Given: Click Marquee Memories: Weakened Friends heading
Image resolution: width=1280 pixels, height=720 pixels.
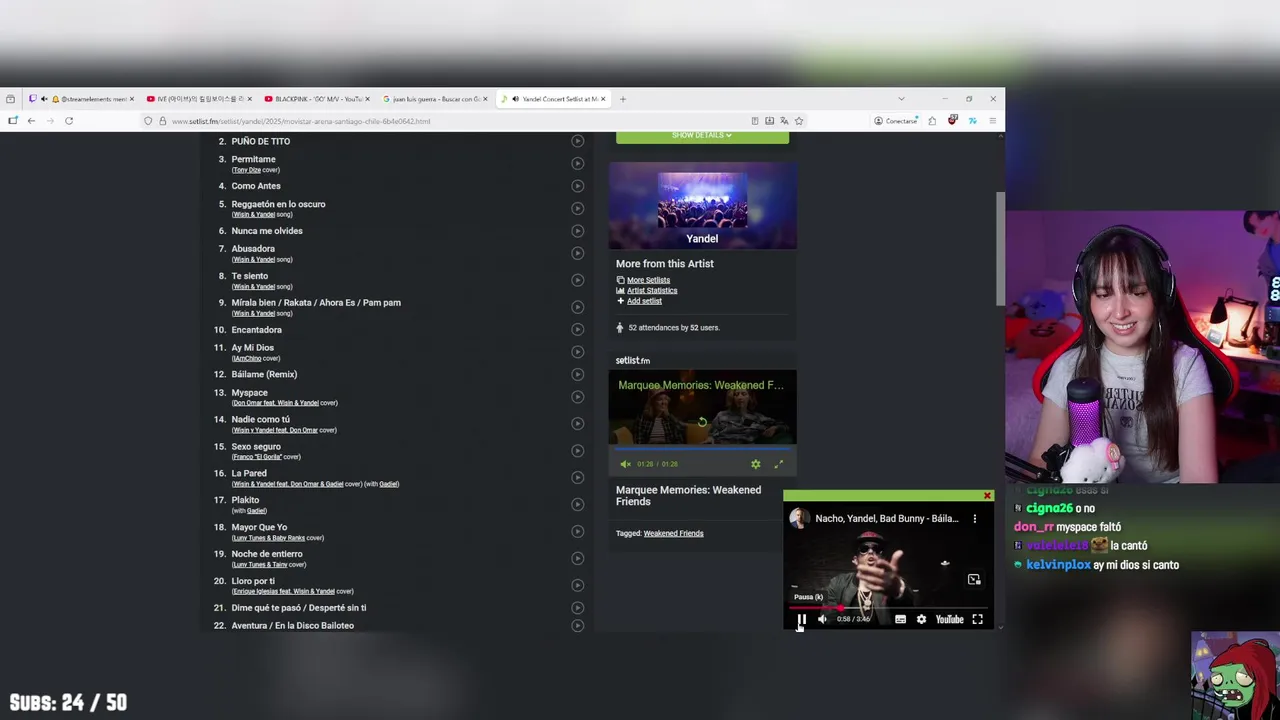Looking at the screenshot, I should [688, 496].
